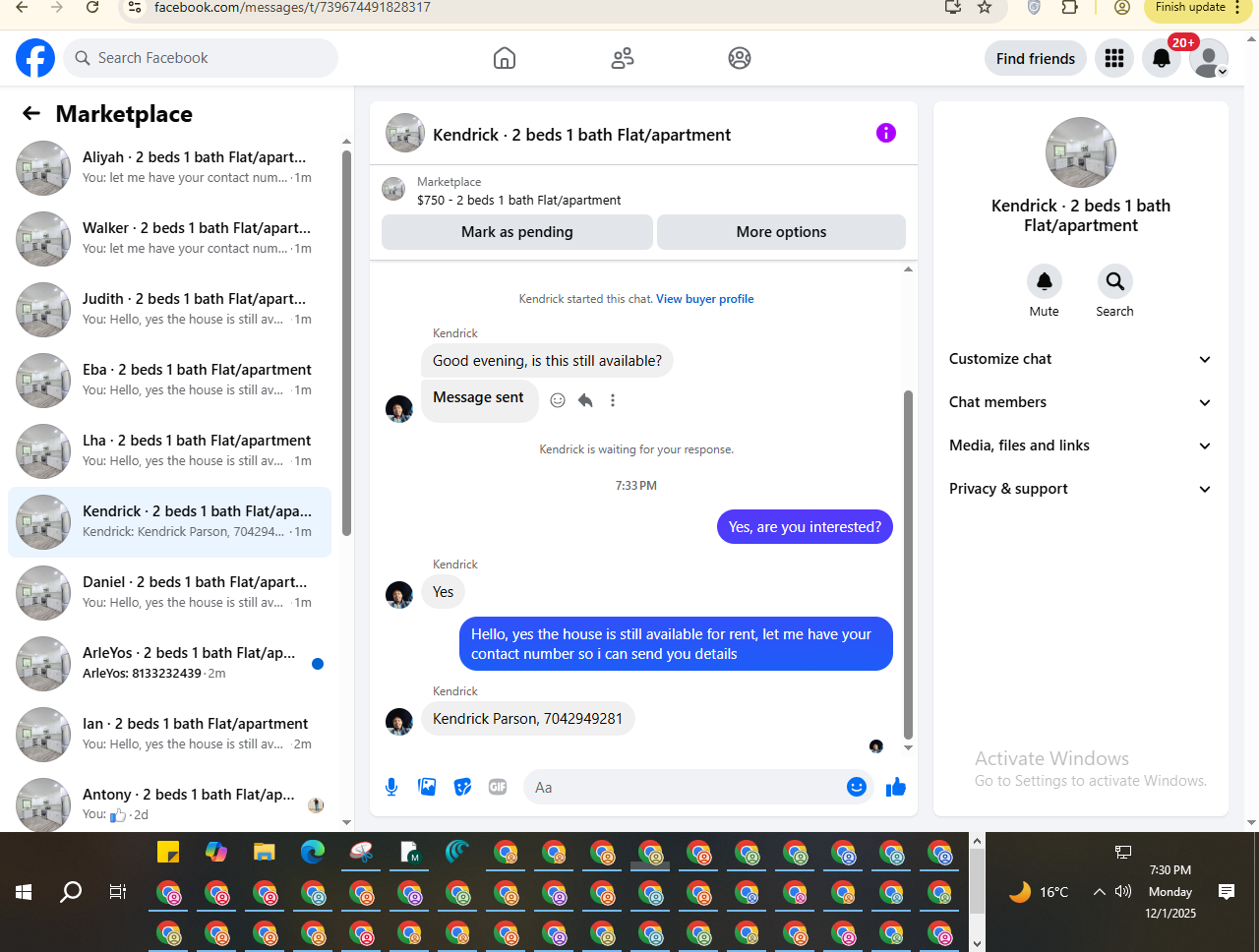This screenshot has width=1259, height=952.
Task: React to the "Message sent" bubble
Action: [x=558, y=400]
